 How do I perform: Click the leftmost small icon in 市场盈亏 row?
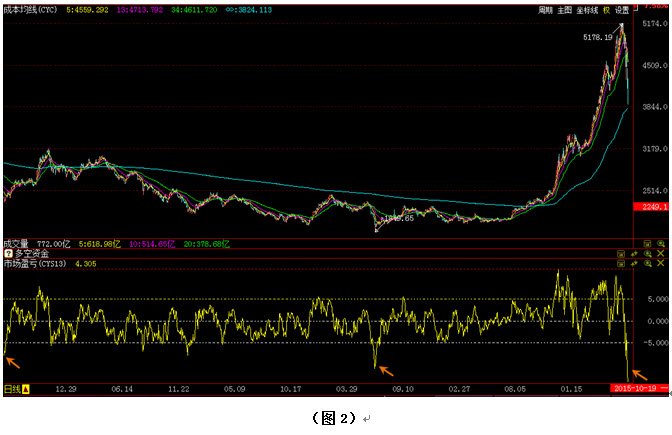[x=621, y=264]
